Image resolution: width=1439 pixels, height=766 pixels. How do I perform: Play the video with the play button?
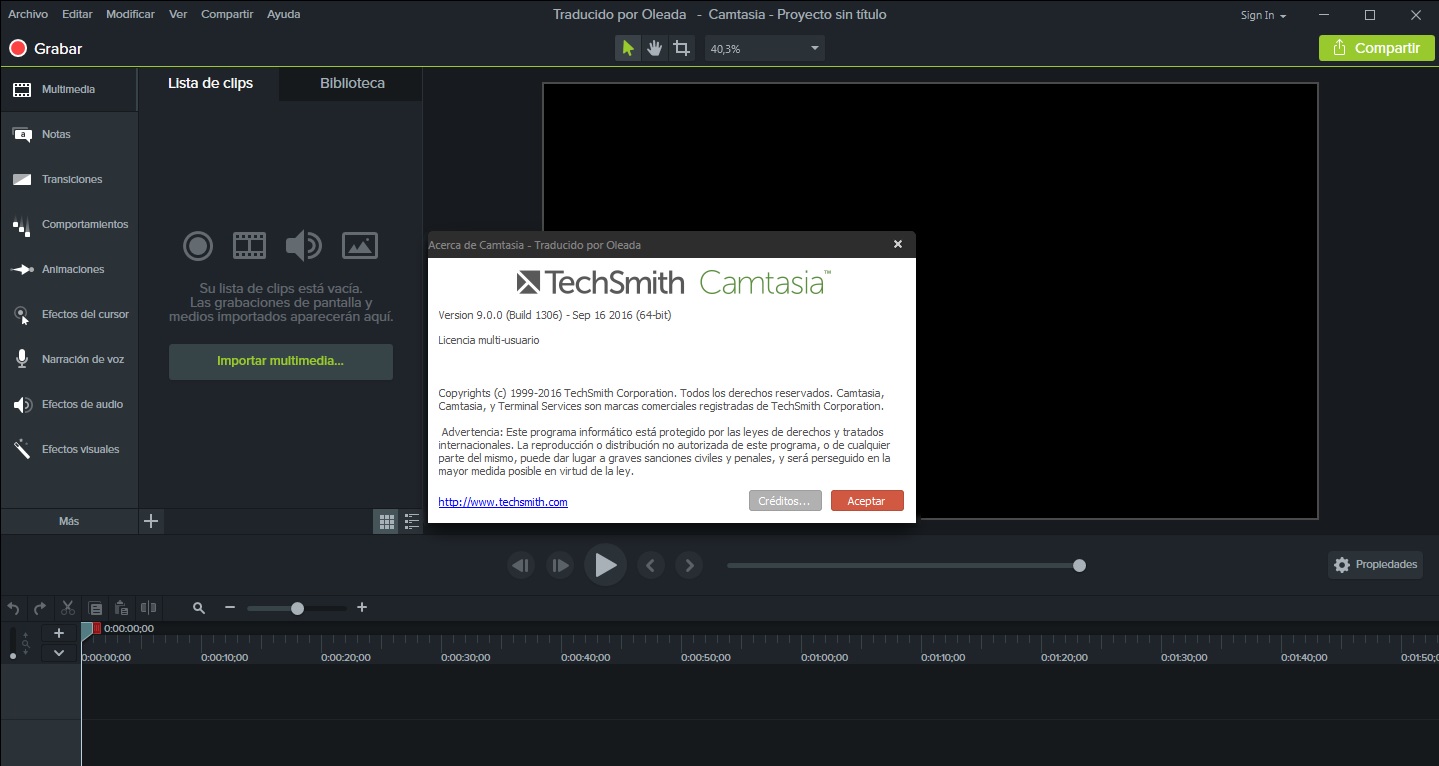click(x=605, y=565)
